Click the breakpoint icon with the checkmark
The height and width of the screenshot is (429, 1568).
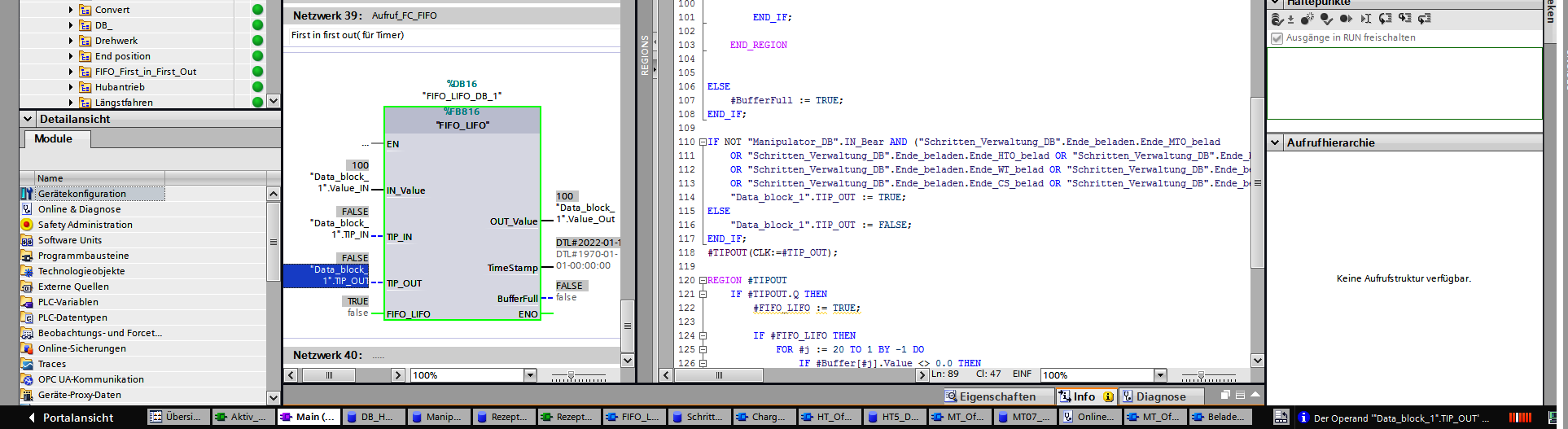point(1327,19)
